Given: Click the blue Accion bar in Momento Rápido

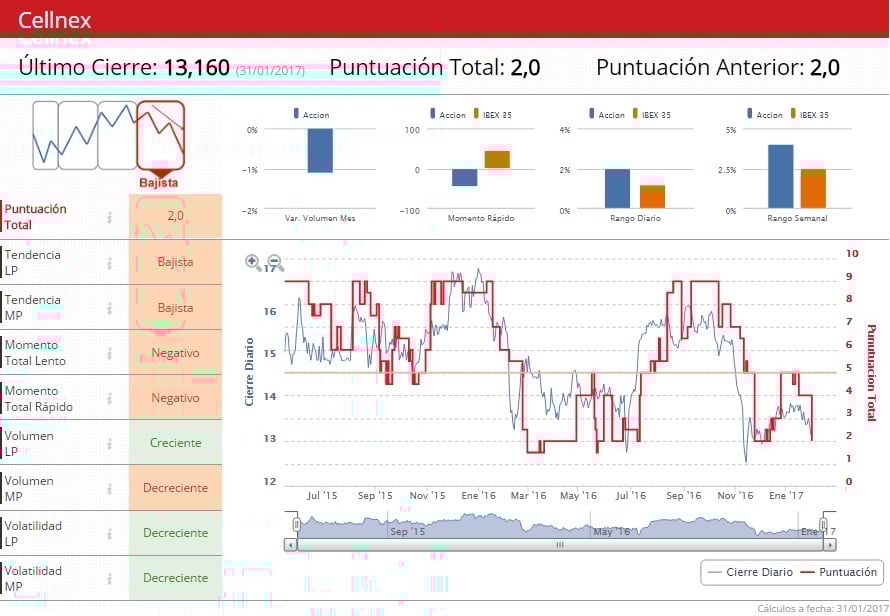Looking at the screenshot, I should 464,178.
